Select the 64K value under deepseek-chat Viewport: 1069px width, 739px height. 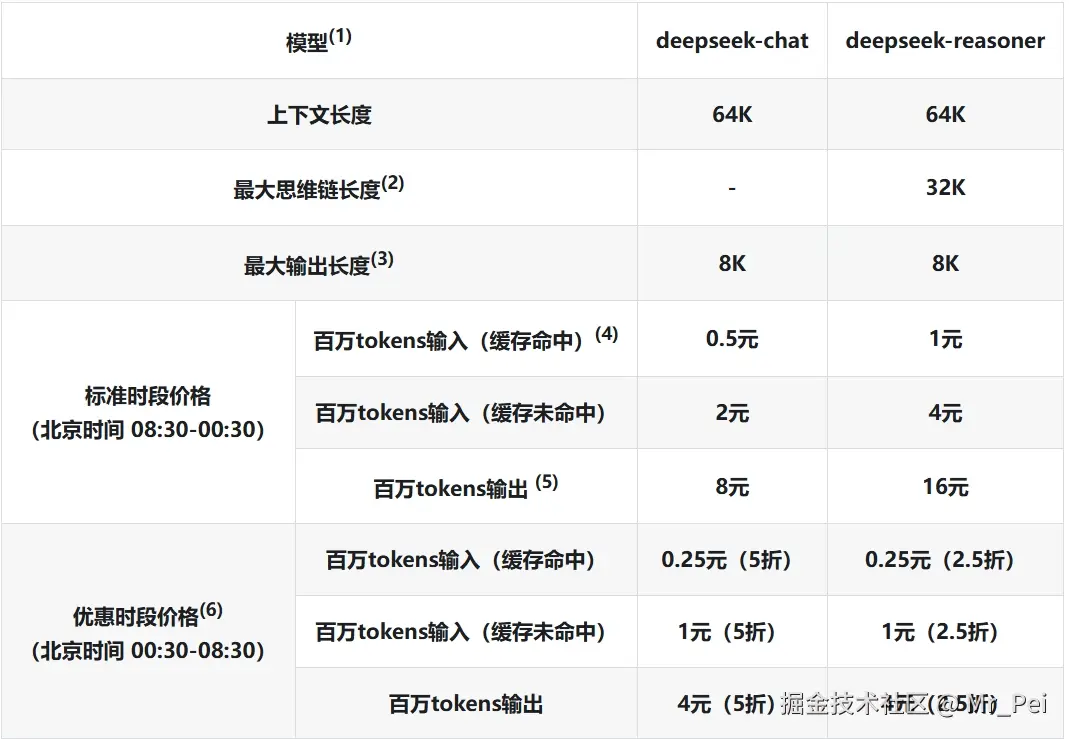tap(731, 114)
